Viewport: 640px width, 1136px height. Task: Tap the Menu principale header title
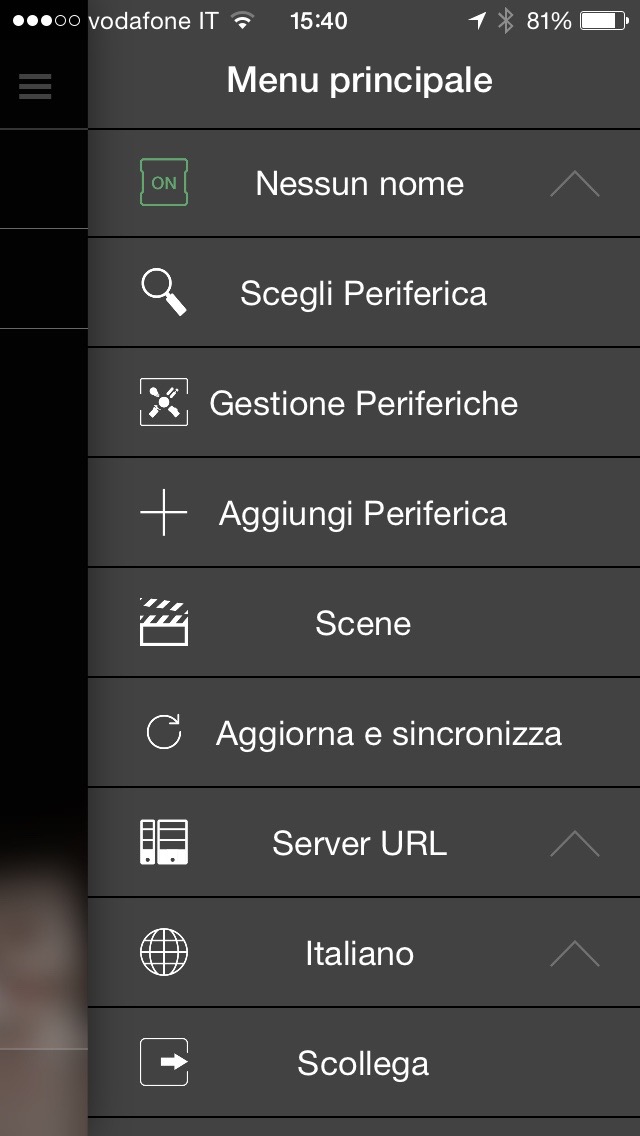pyautogui.click(x=360, y=80)
